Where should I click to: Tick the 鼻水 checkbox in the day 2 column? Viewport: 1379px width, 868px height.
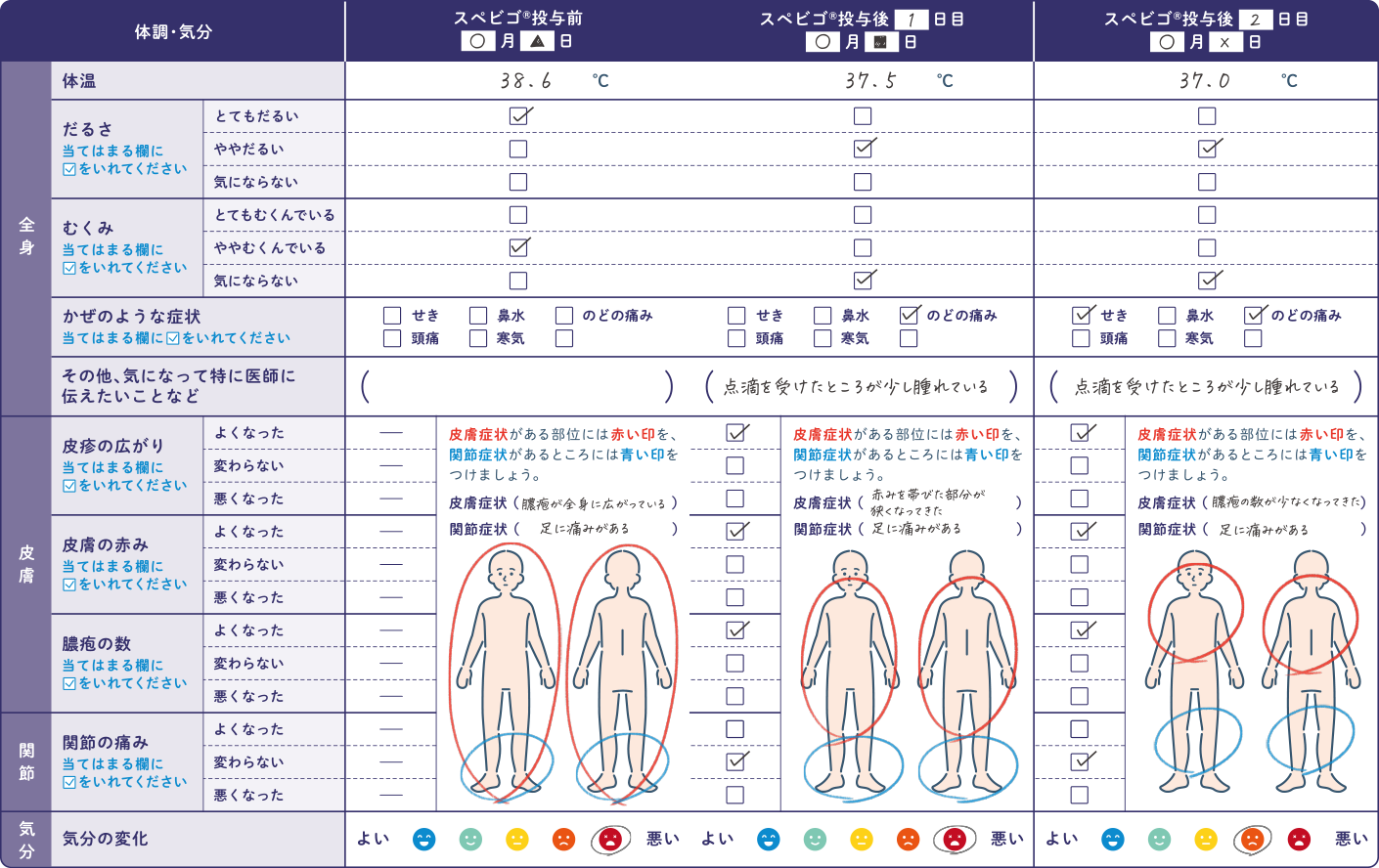(x=1167, y=316)
